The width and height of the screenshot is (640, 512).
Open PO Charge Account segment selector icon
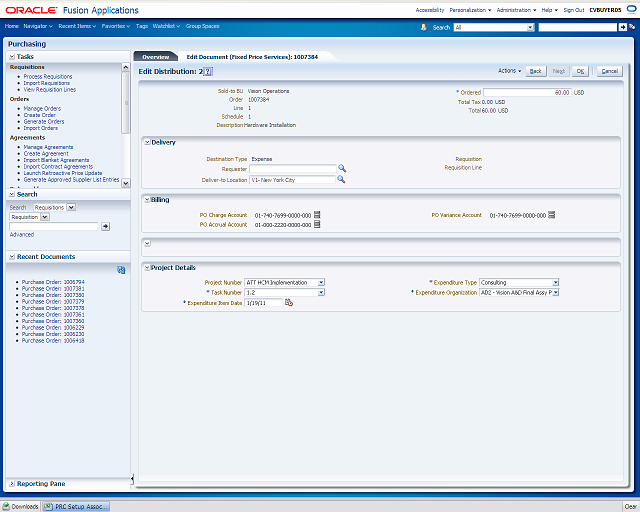[x=317, y=215]
